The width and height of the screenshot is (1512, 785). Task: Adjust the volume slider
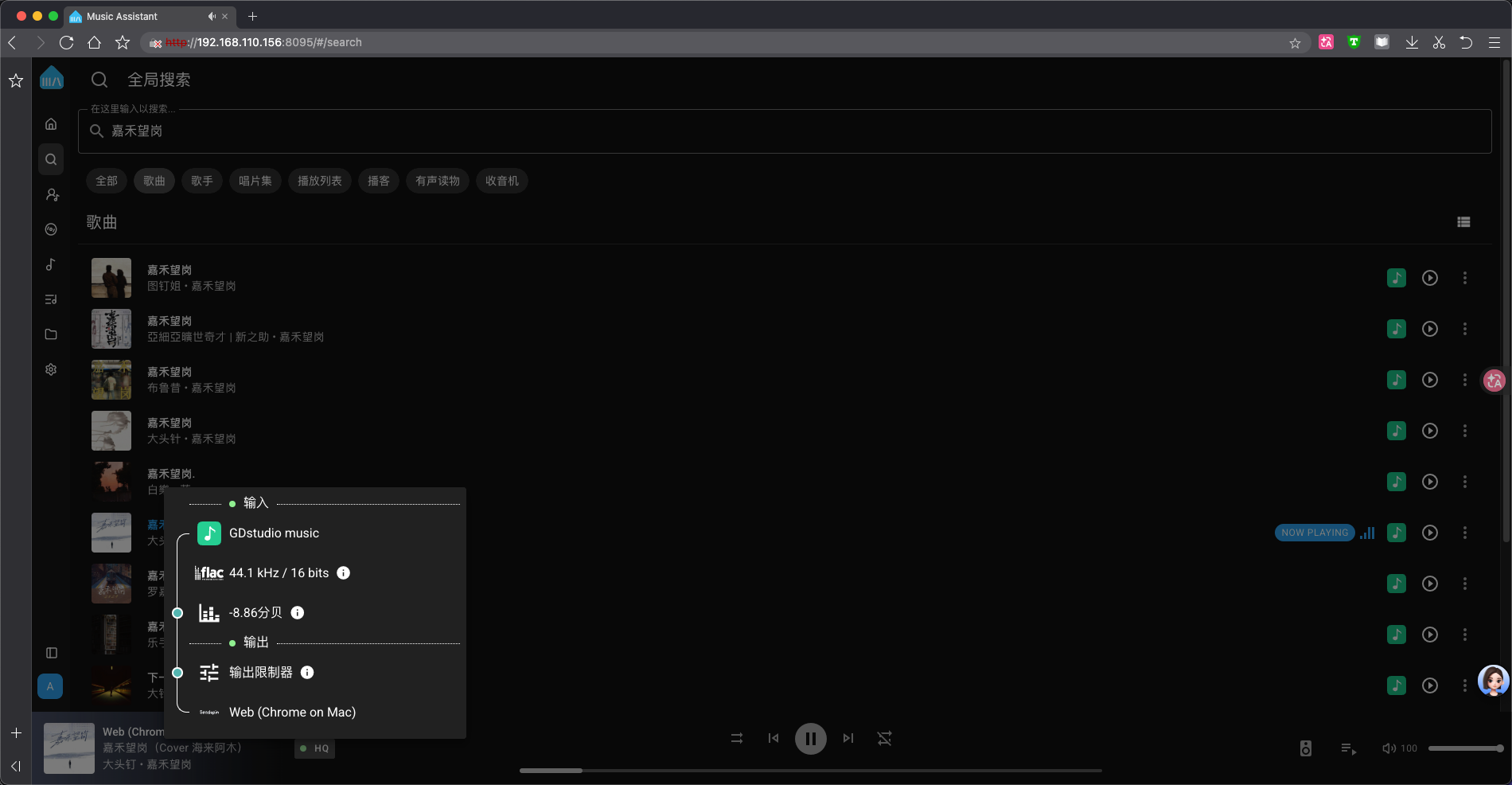1465,748
